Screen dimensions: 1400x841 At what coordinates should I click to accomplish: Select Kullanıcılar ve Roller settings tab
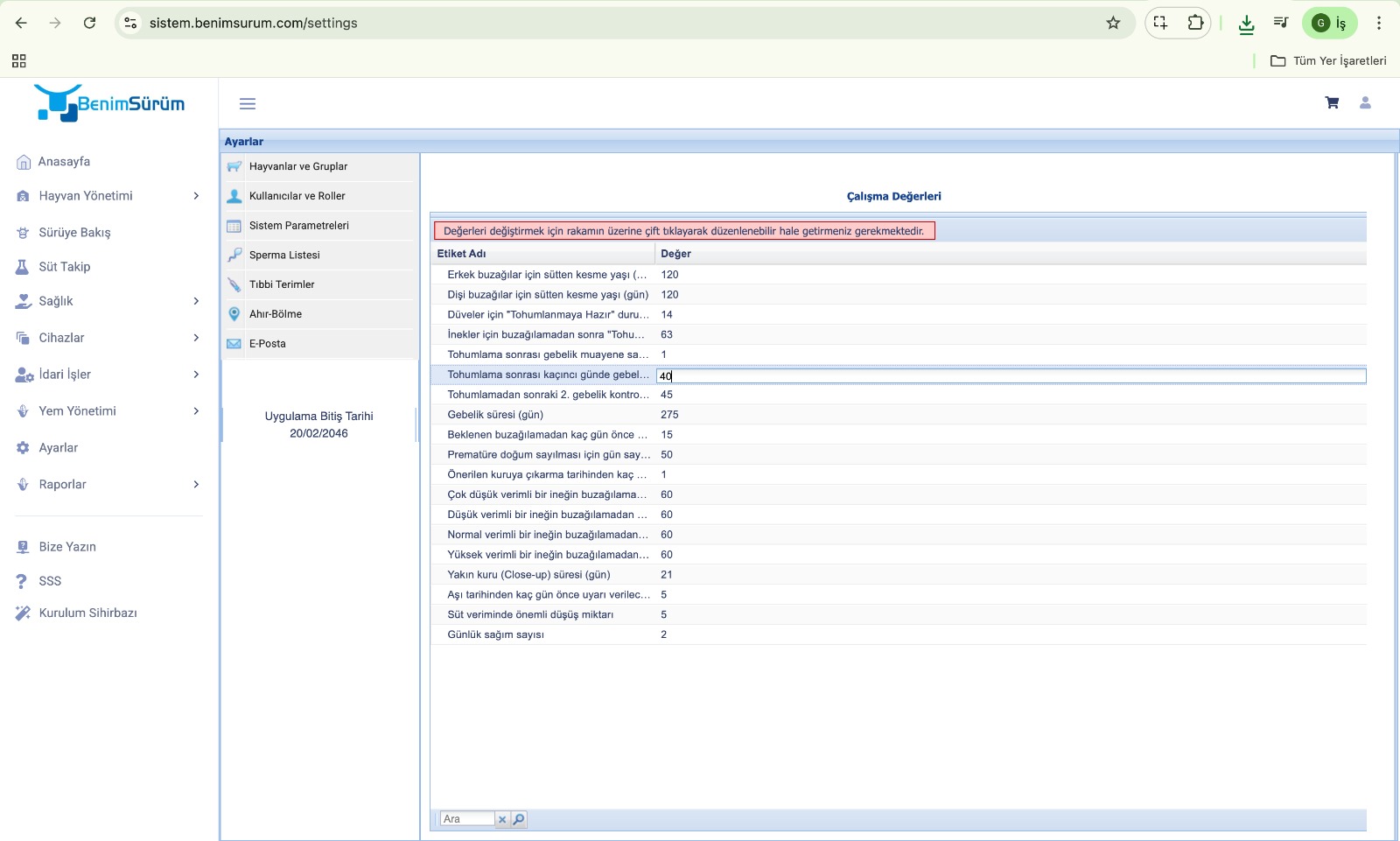[297, 196]
